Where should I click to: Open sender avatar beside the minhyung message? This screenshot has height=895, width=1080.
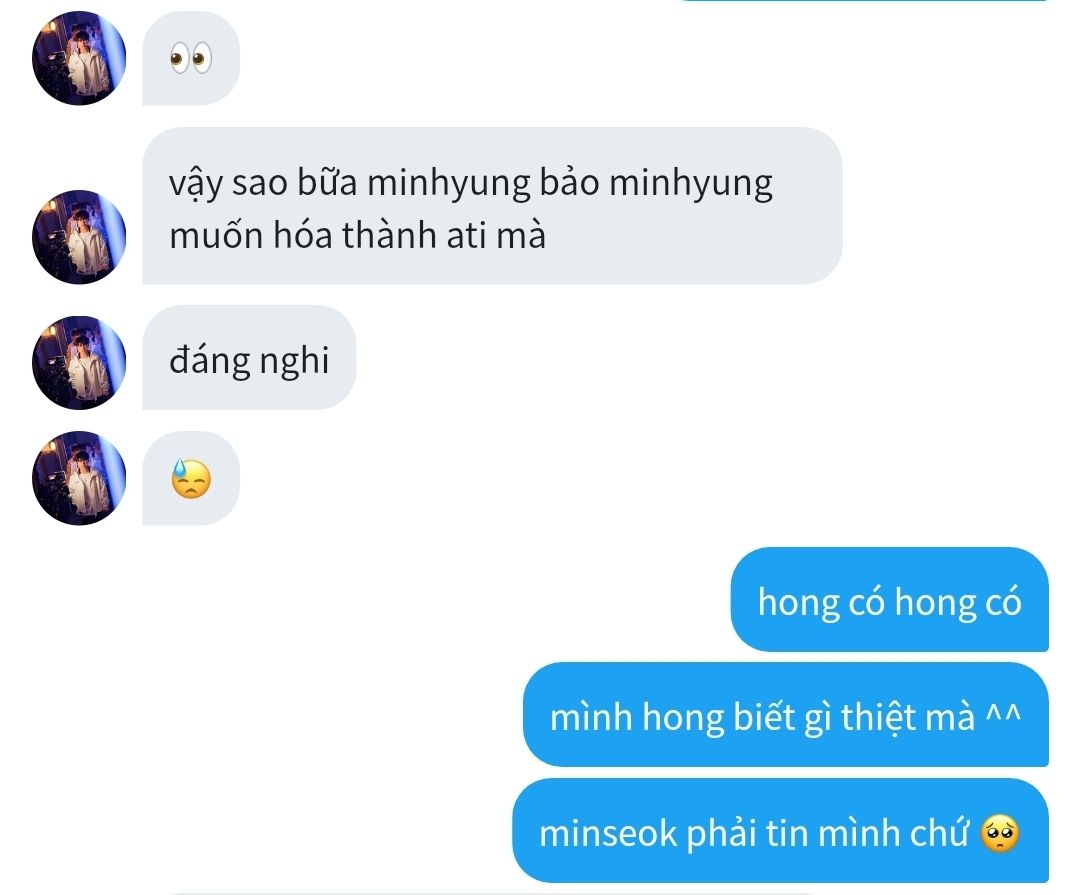pos(79,236)
